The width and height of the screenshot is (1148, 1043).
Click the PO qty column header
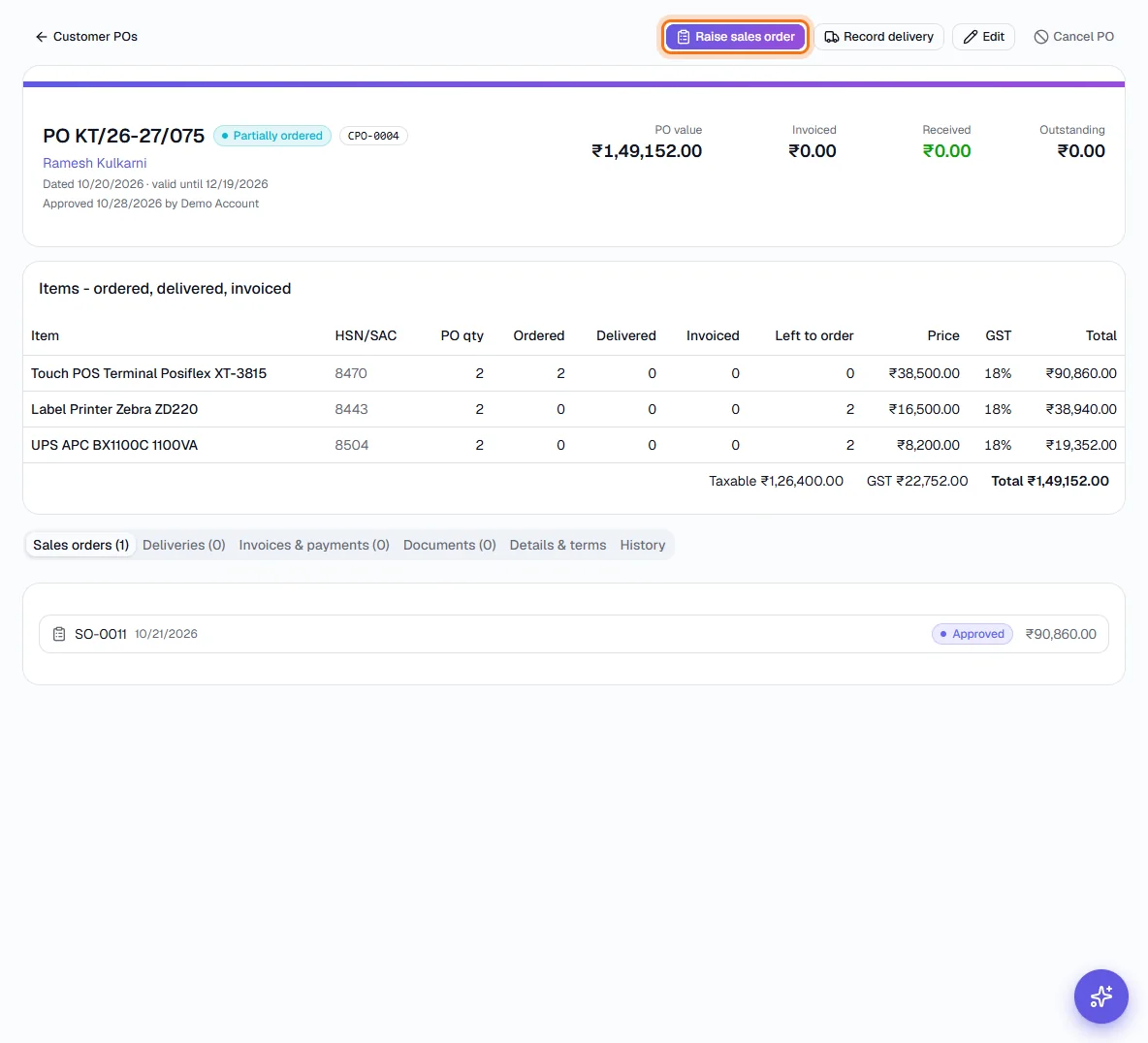pos(462,336)
